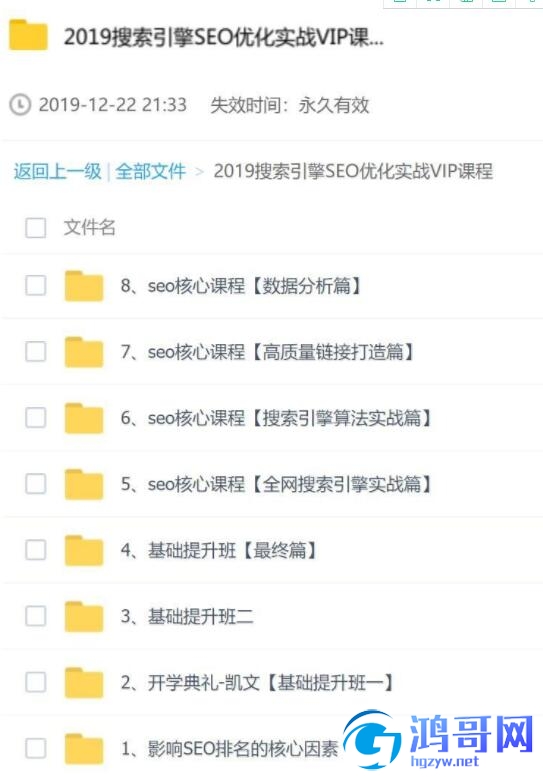Click the 返回上一级 link
The width and height of the screenshot is (543, 777).
point(57,171)
